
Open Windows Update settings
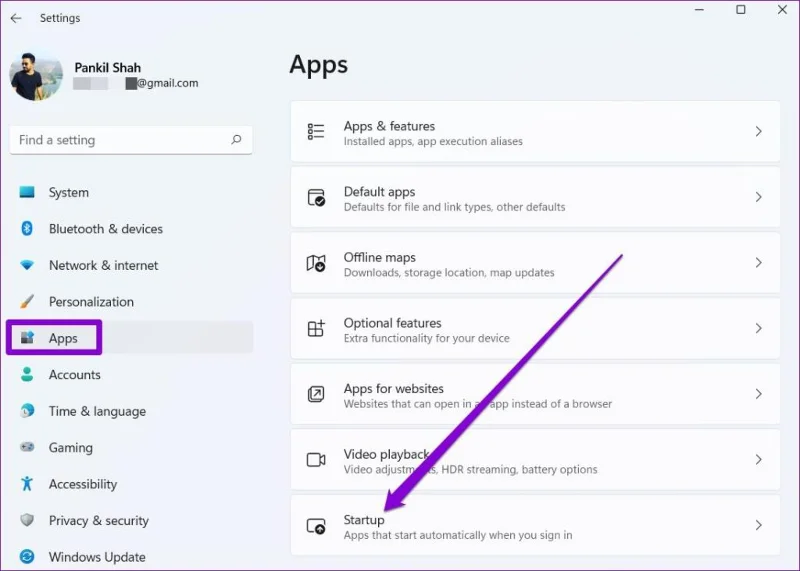click(x=131, y=557)
